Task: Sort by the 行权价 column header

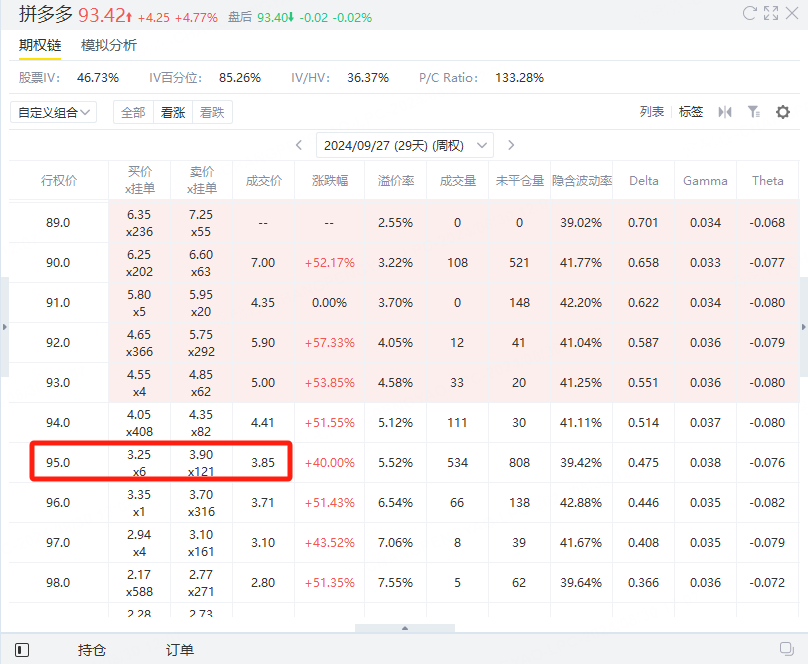Action: click(59, 181)
